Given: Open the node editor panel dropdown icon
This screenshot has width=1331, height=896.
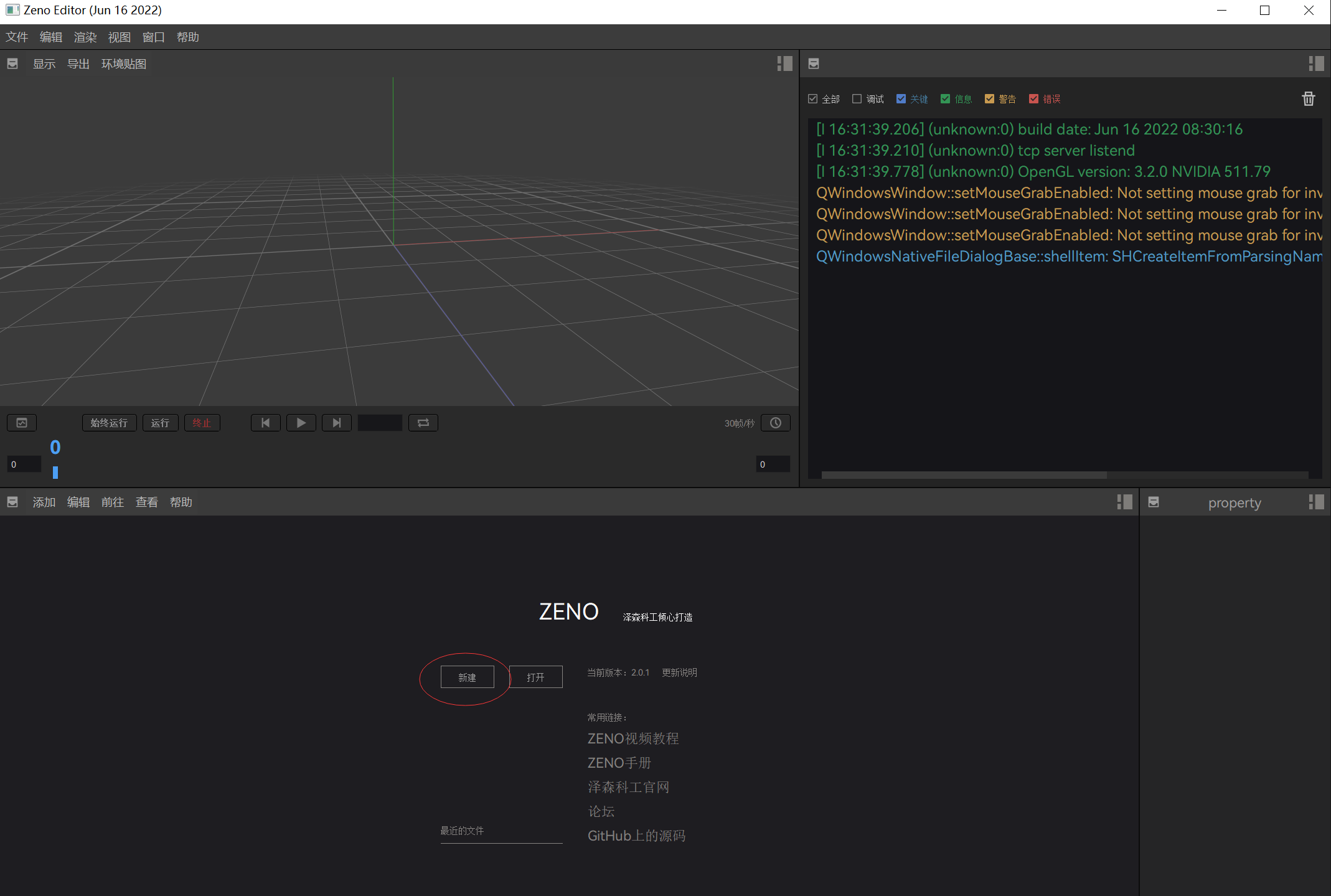Looking at the screenshot, I should point(12,502).
